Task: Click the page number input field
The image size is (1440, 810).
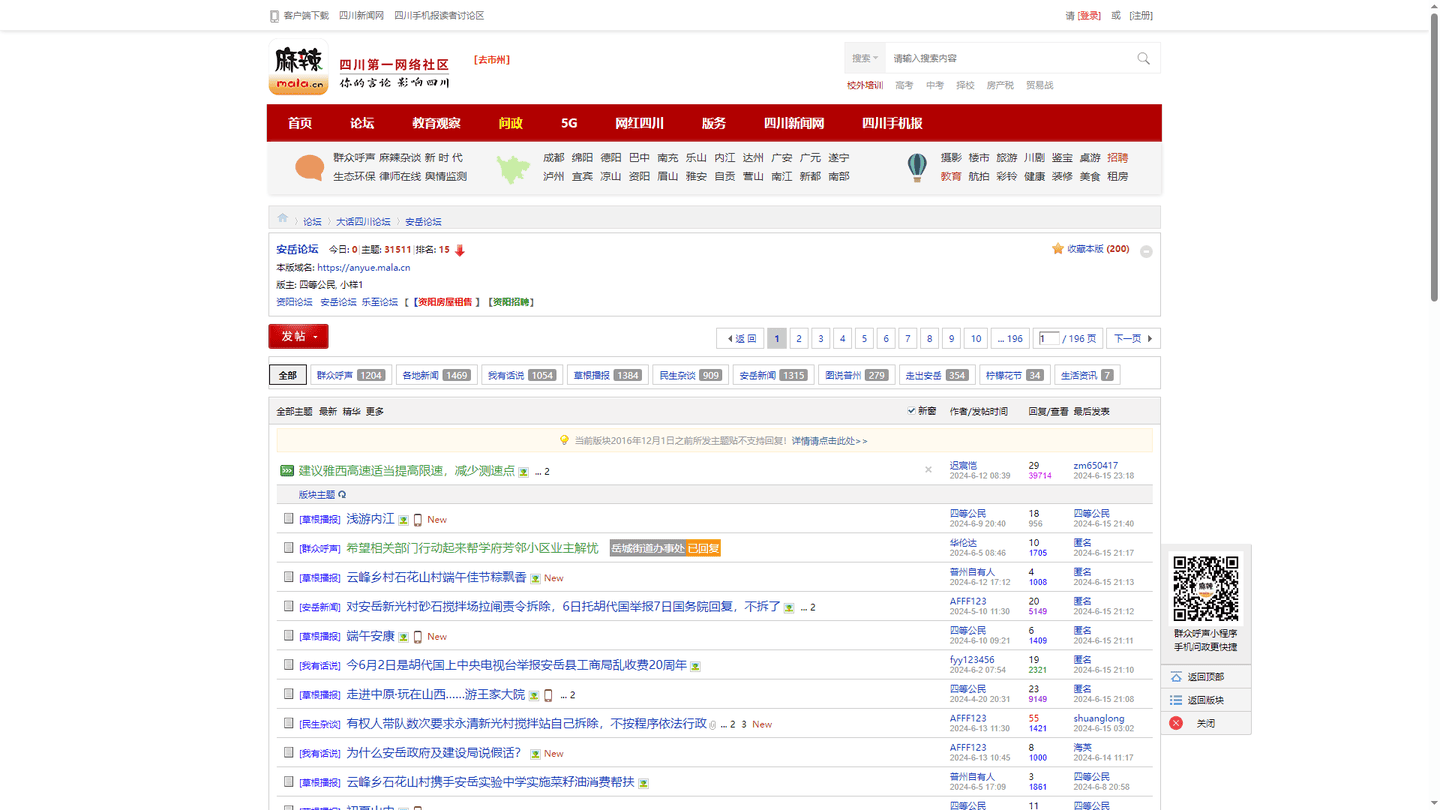Action: click(1048, 338)
